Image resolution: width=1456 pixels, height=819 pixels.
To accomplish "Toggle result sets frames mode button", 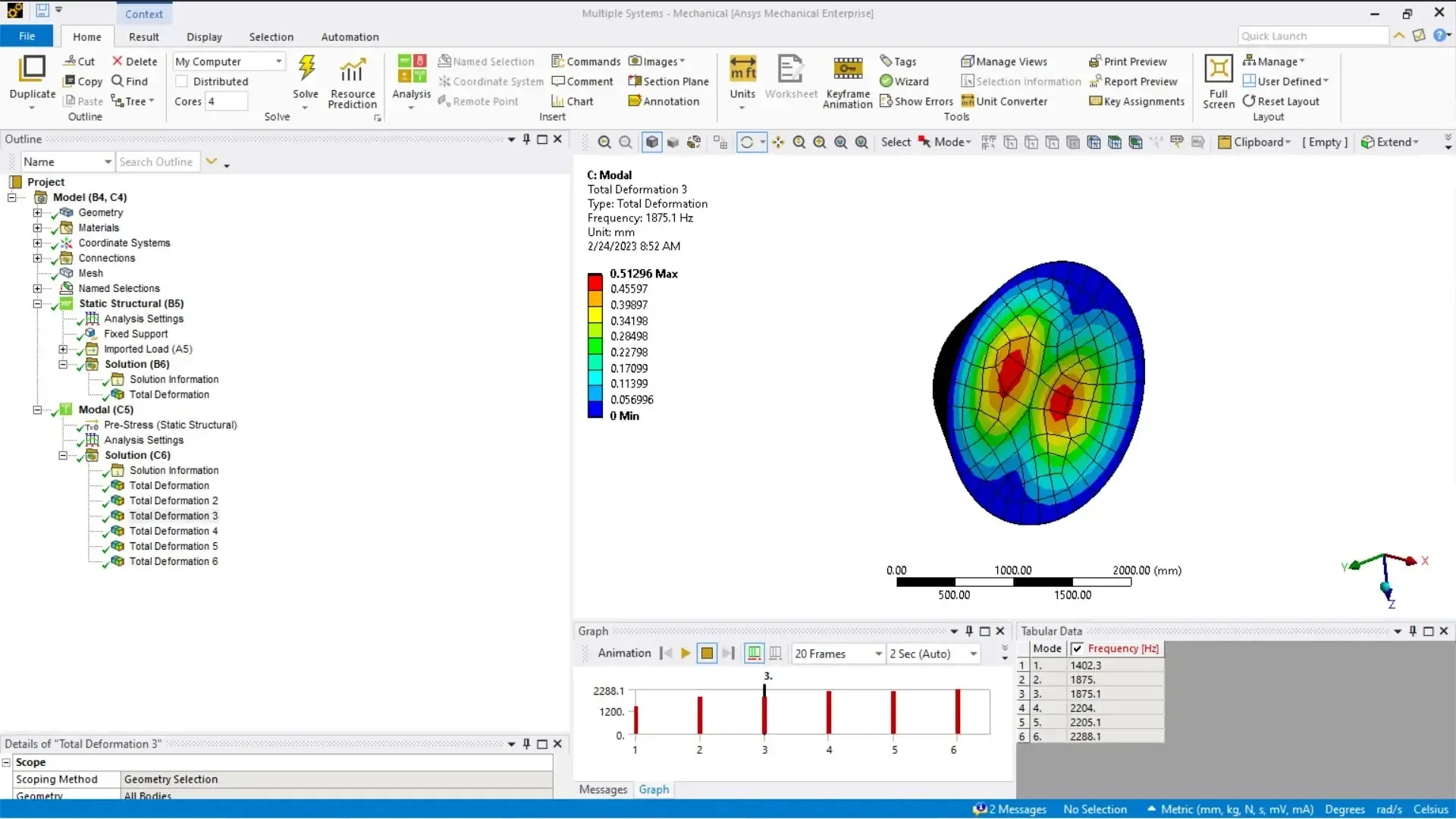I will (776, 654).
